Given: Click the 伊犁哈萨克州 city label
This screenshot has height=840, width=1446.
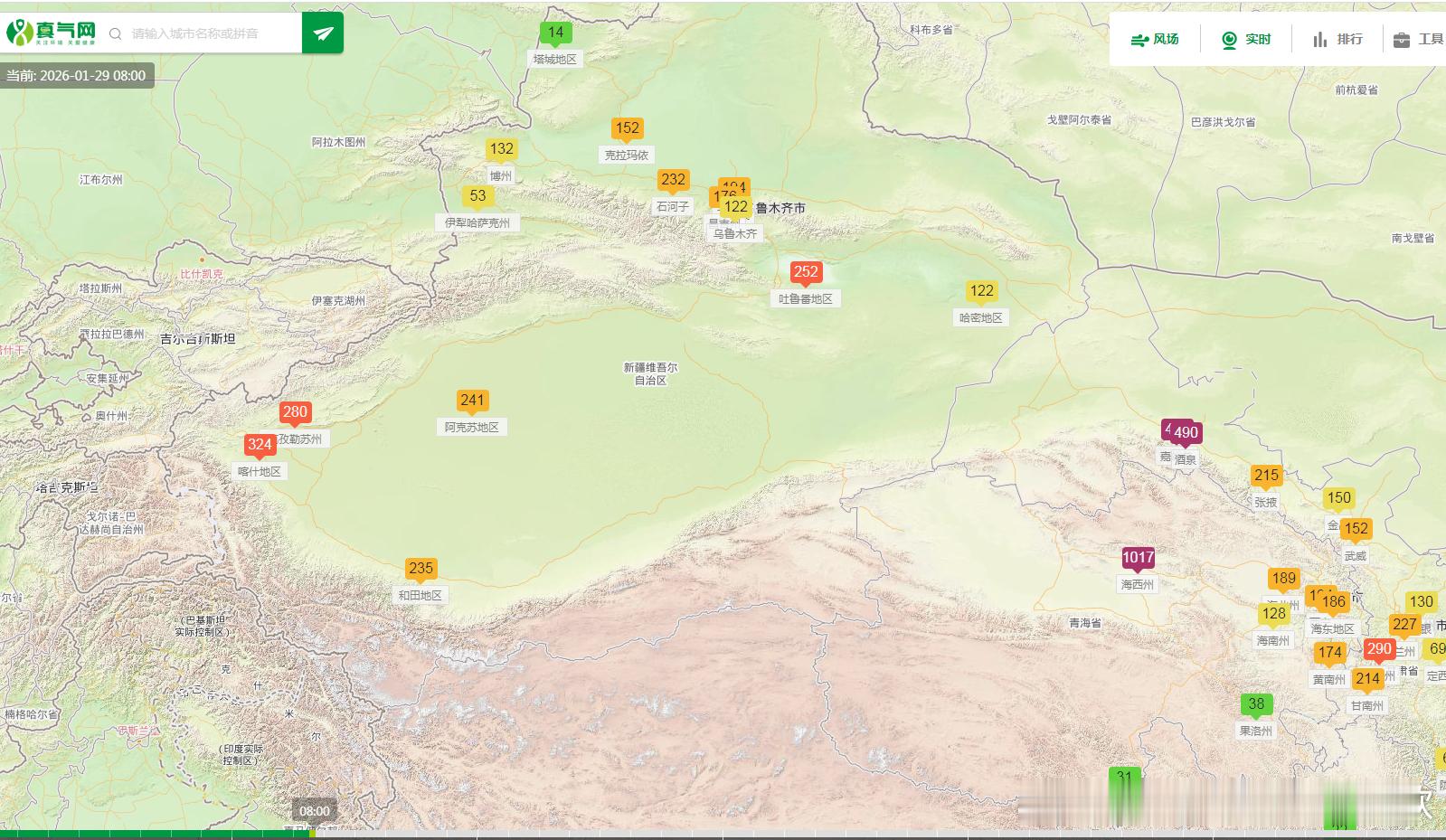Looking at the screenshot, I should point(477,222).
